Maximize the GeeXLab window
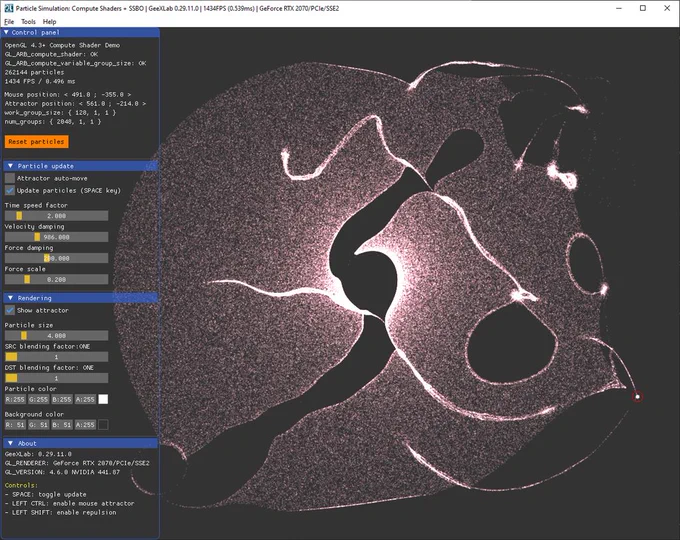This screenshot has width=680, height=540. tap(643, 8)
